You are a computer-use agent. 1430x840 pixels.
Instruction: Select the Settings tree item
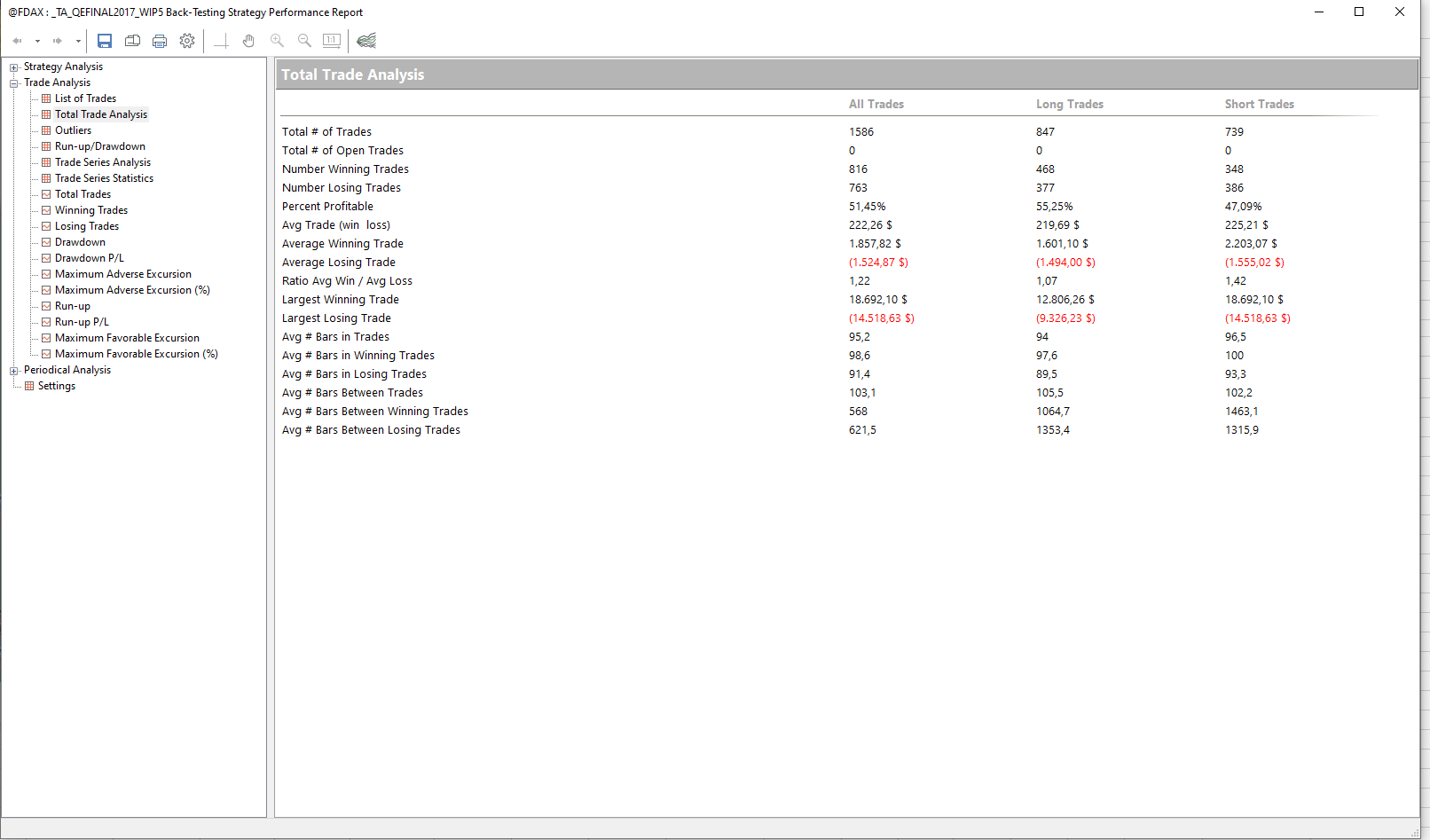(56, 386)
